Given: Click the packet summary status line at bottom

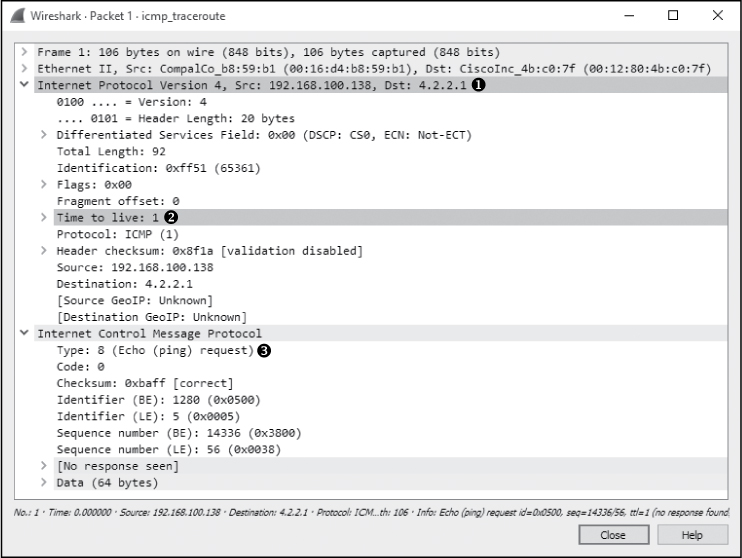Looking at the screenshot, I should 371,513.
